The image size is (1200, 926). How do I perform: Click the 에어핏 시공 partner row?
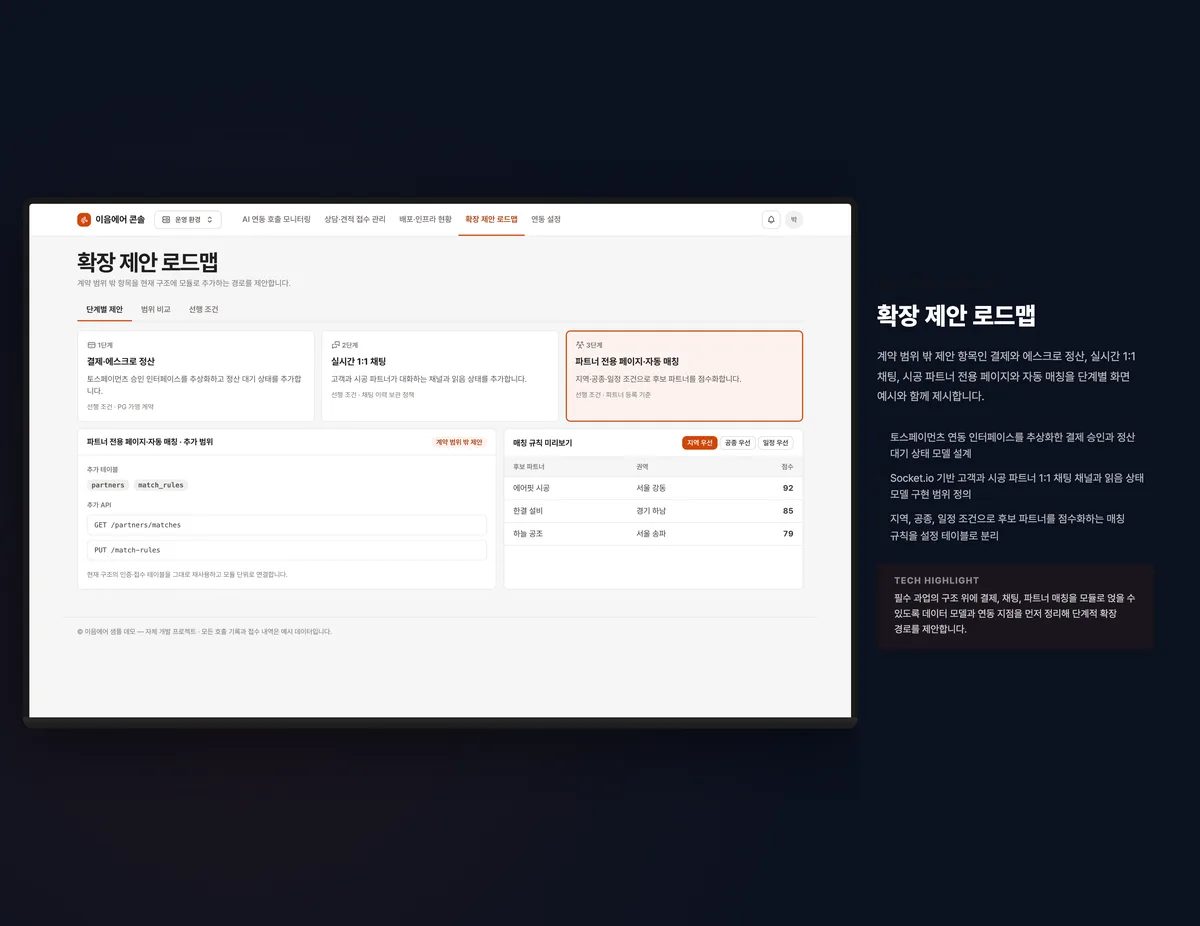coord(653,488)
